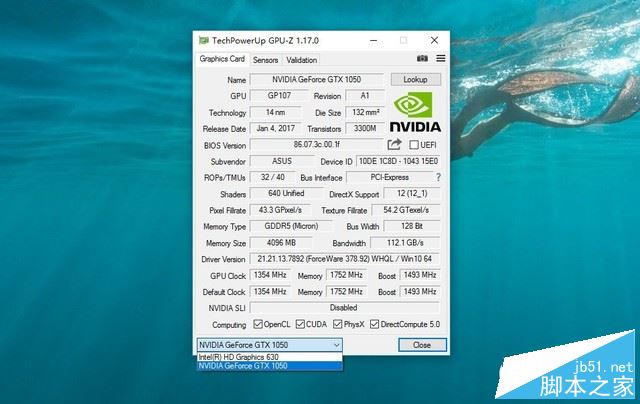Choose NVIDIA GeForce GTX 1050 in list
Image resolution: width=640 pixels, height=404 pixels.
[269, 366]
